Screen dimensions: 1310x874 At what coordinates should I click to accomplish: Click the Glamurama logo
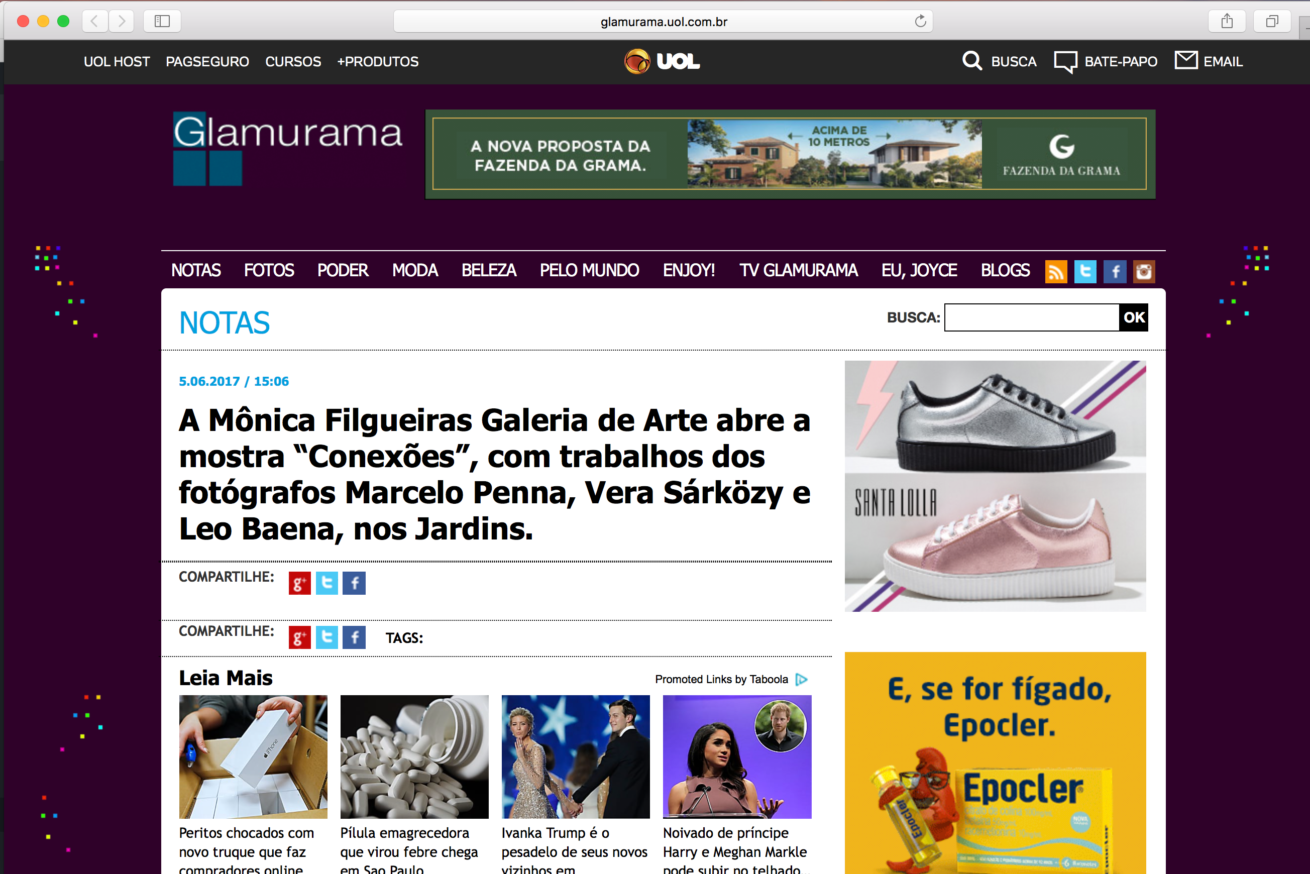pyautogui.click(x=288, y=148)
